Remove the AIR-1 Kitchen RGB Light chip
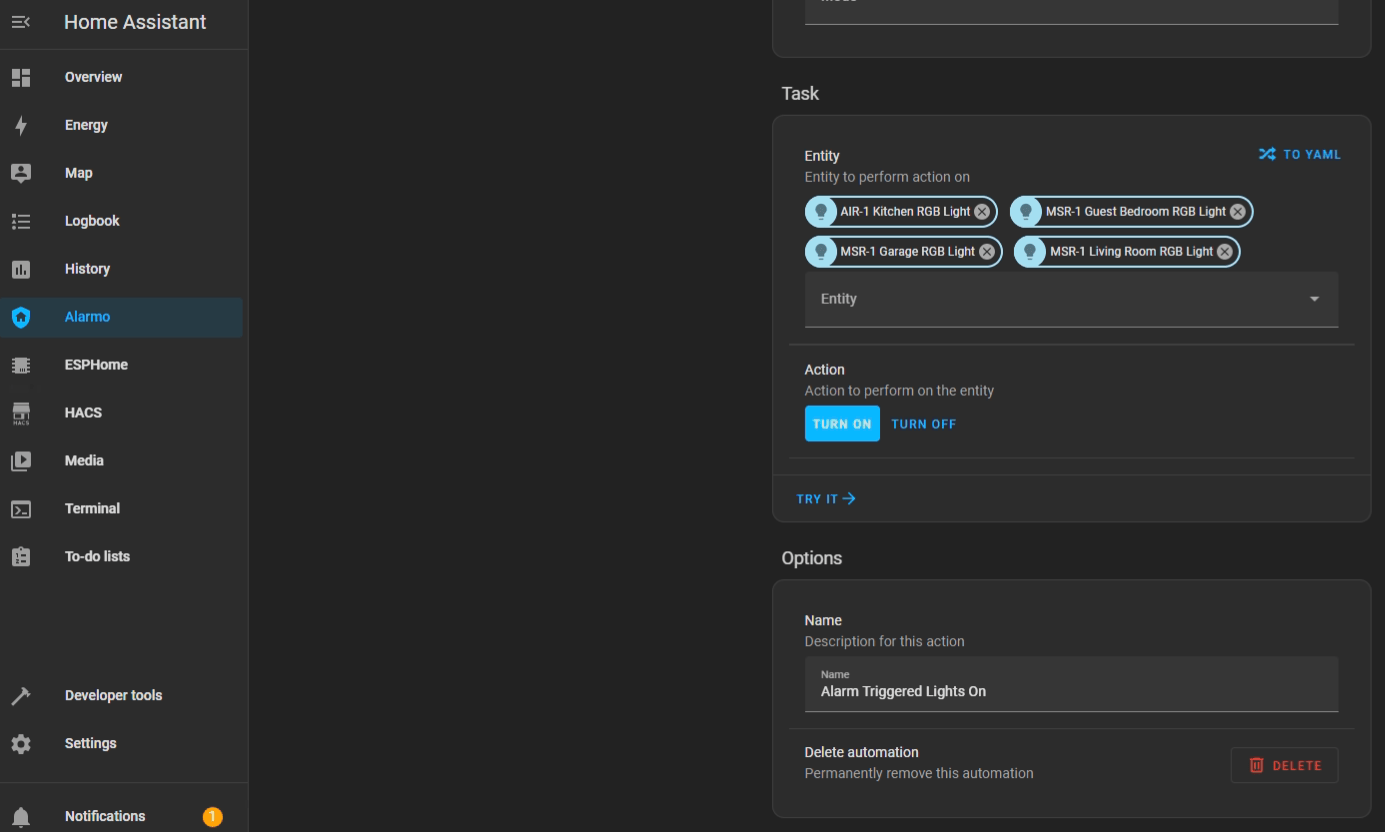This screenshot has width=1385, height=832. pyautogui.click(x=982, y=212)
